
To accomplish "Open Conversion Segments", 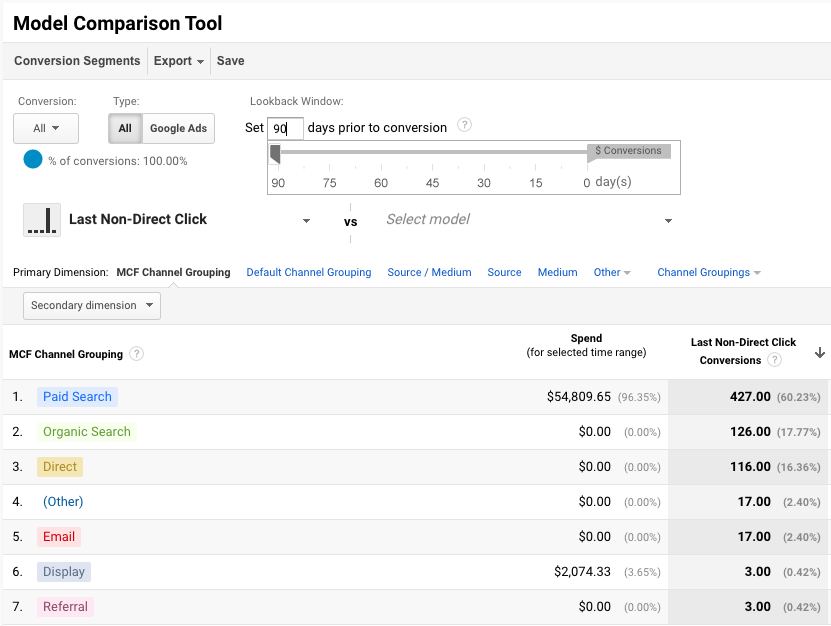I will pos(77,61).
